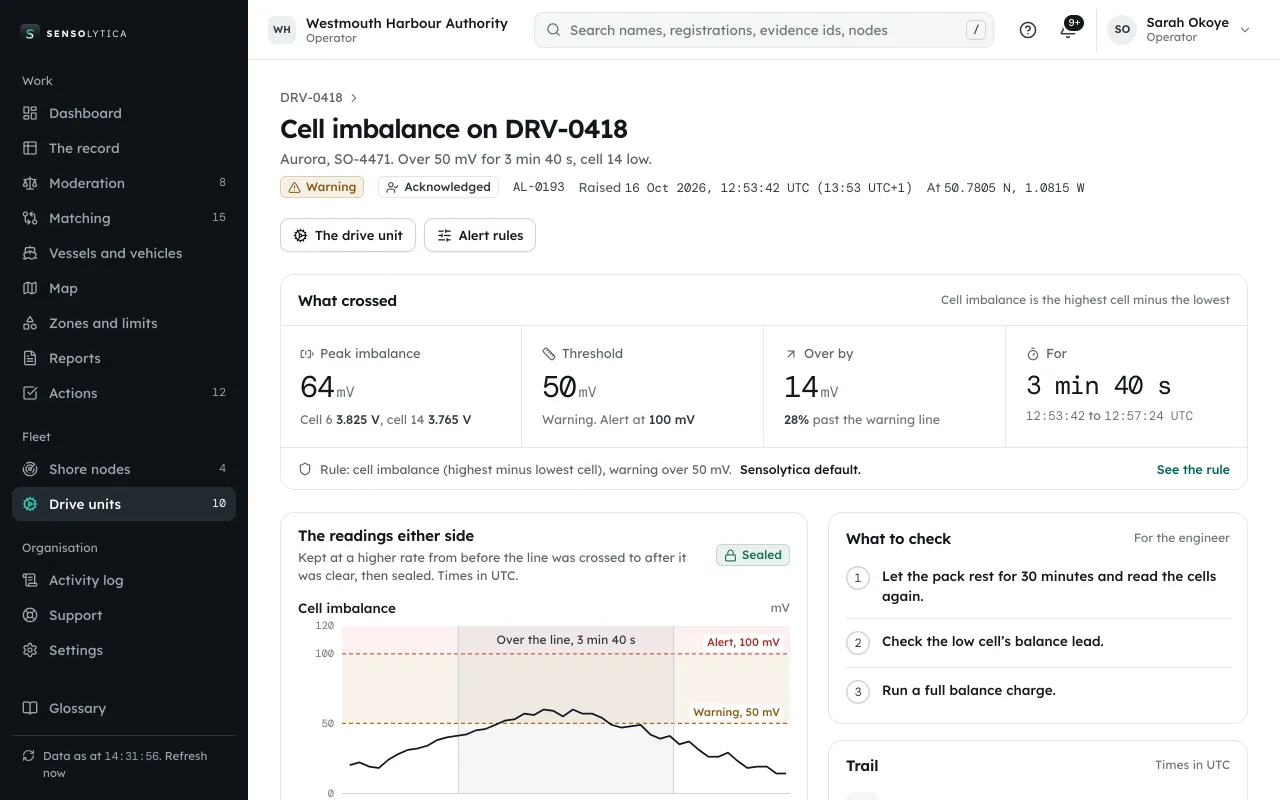This screenshot has height=800, width=1280.
Task: Click the For duration stopwatch icon
Action: [x=1033, y=354]
